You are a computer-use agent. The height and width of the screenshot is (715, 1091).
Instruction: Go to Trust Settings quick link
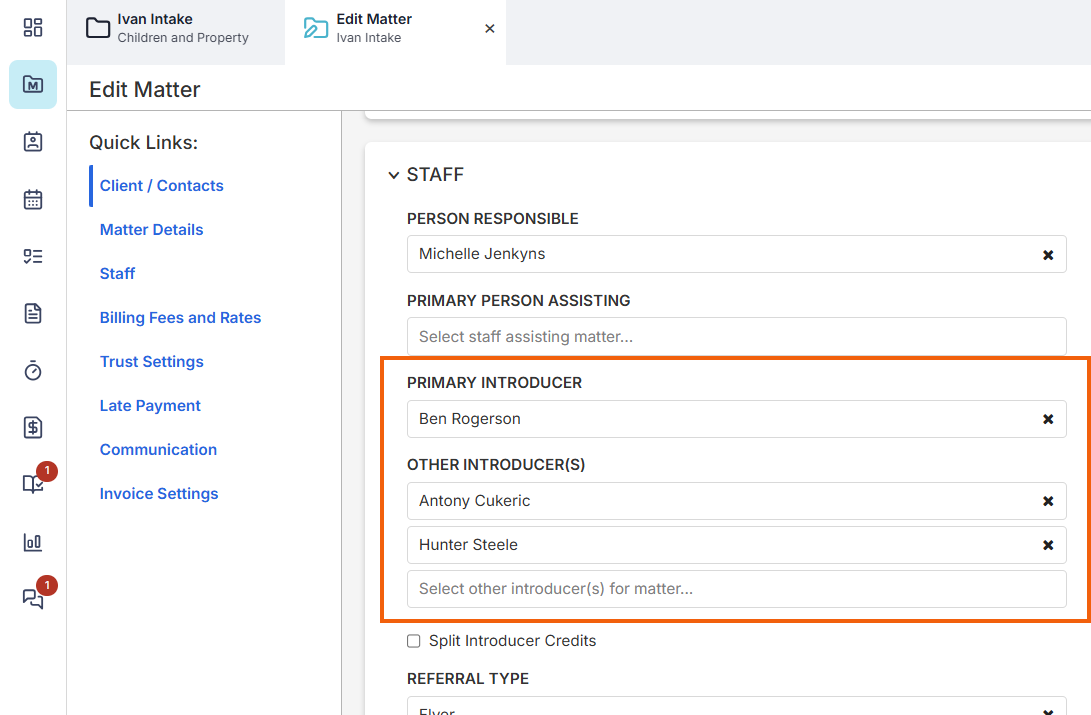click(151, 362)
